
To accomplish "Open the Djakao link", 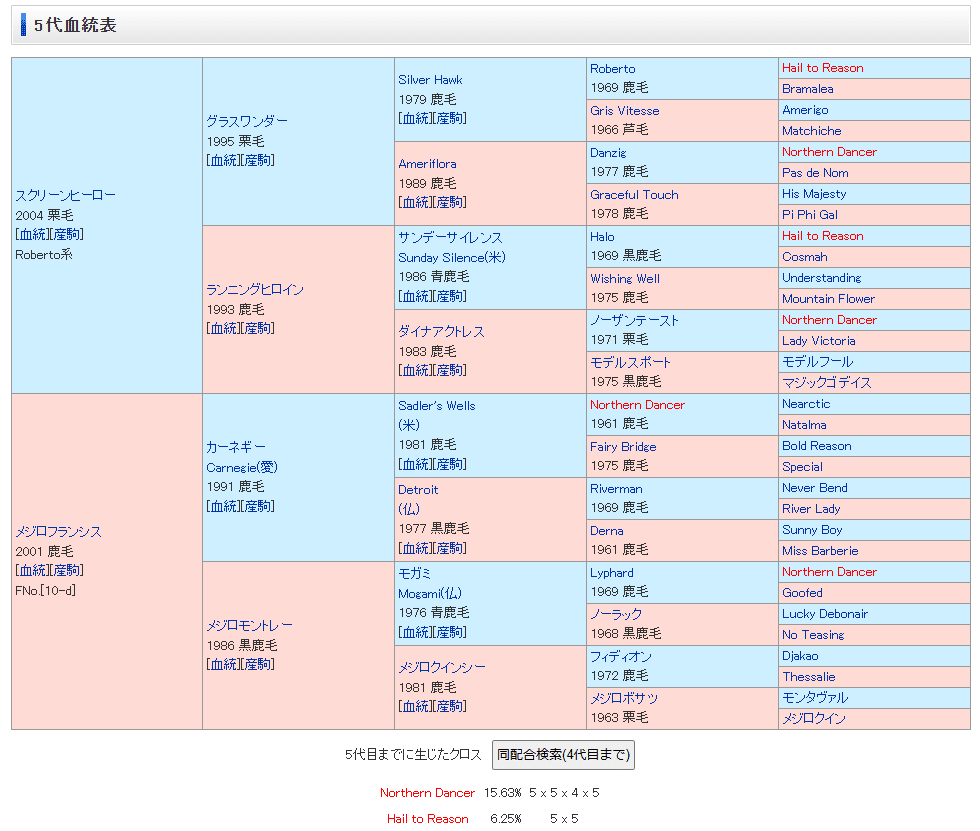I will tap(800, 655).
